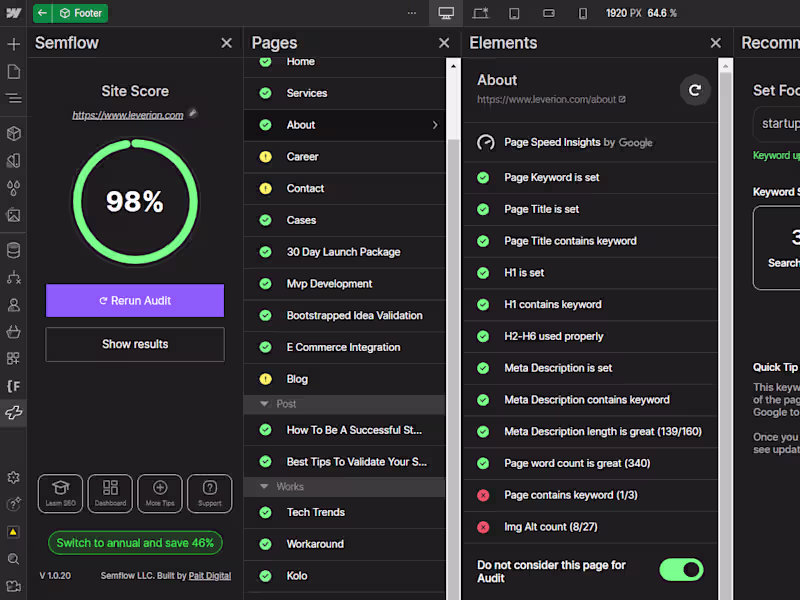Click Rerun Audit button
The height and width of the screenshot is (600, 800).
[x=135, y=301]
